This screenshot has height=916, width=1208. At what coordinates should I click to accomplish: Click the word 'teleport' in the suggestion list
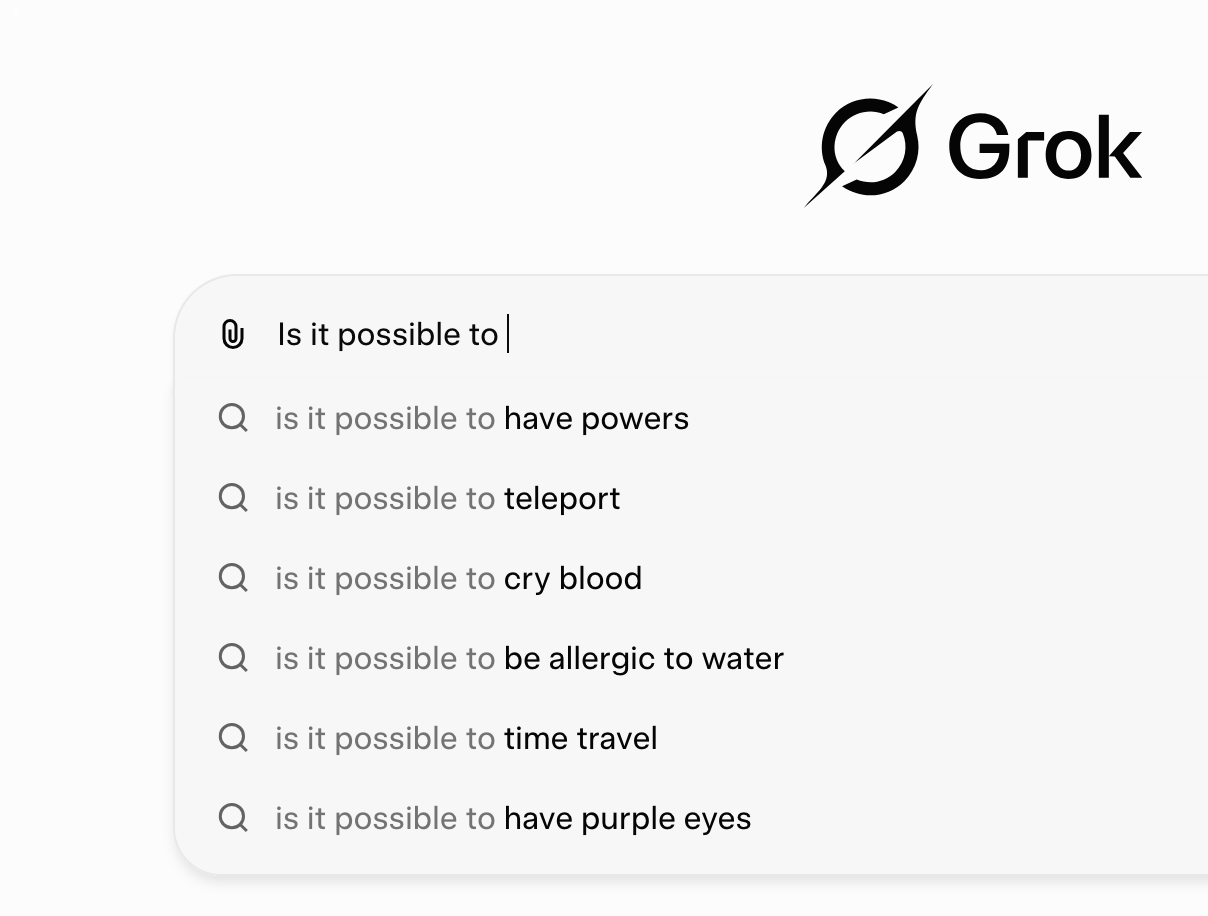point(562,498)
